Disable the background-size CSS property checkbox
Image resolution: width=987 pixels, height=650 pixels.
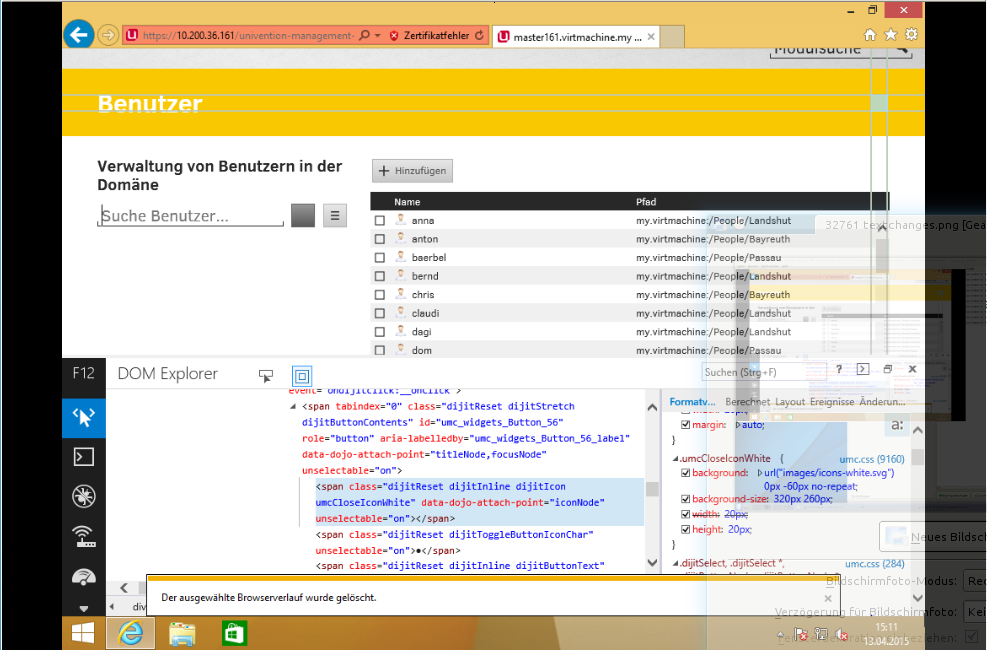coord(685,499)
